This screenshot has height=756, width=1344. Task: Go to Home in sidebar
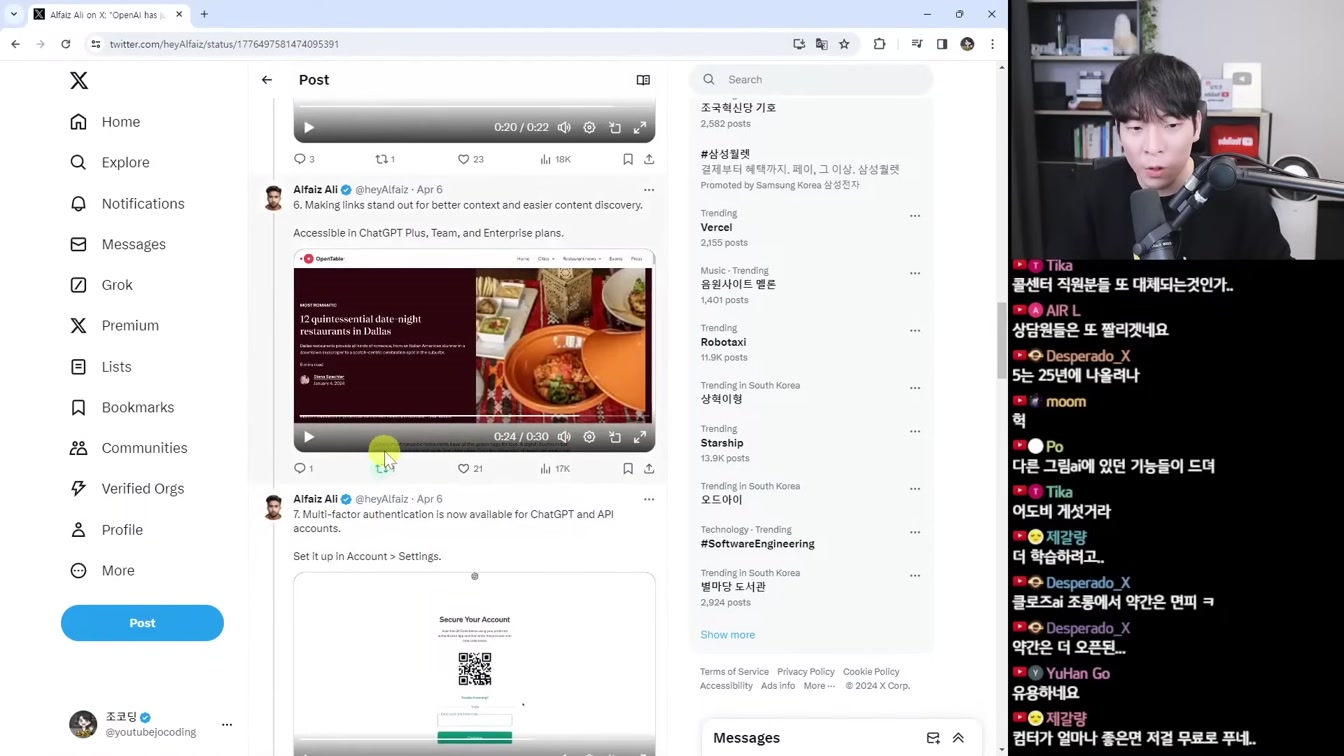pyautogui.click(x=105, y=122)
